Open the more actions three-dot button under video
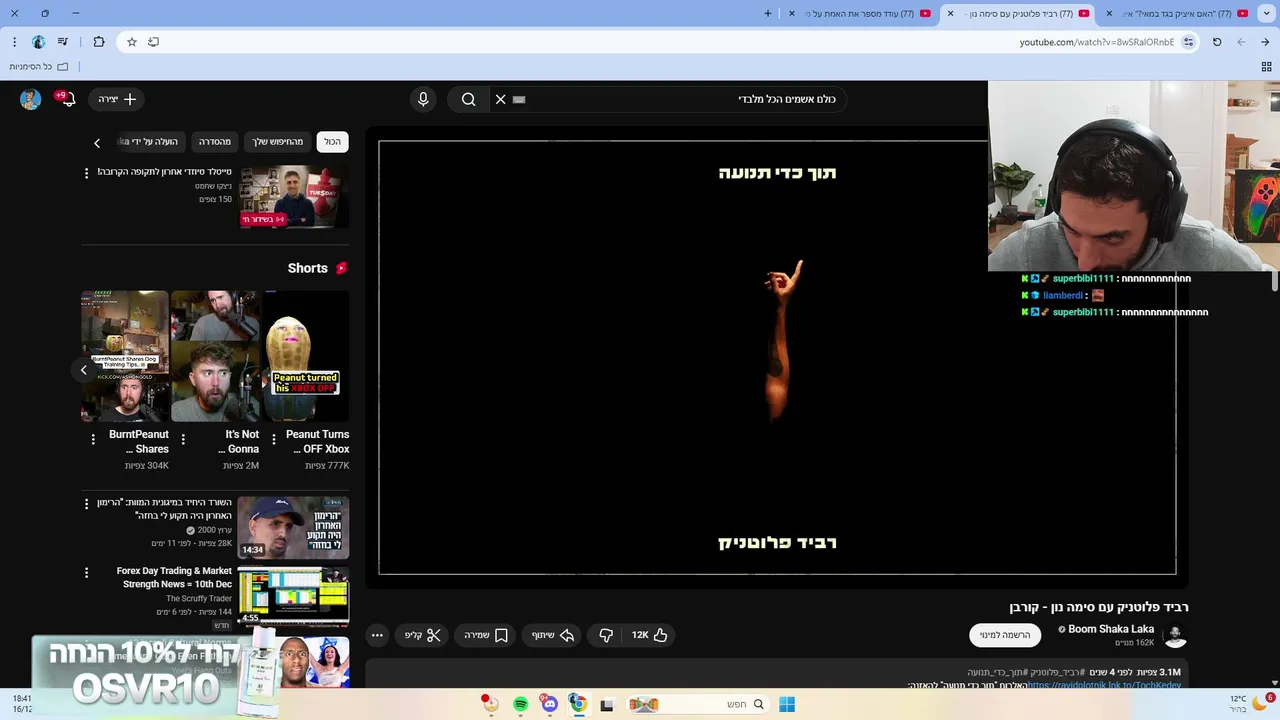 [x=377, y=635]
